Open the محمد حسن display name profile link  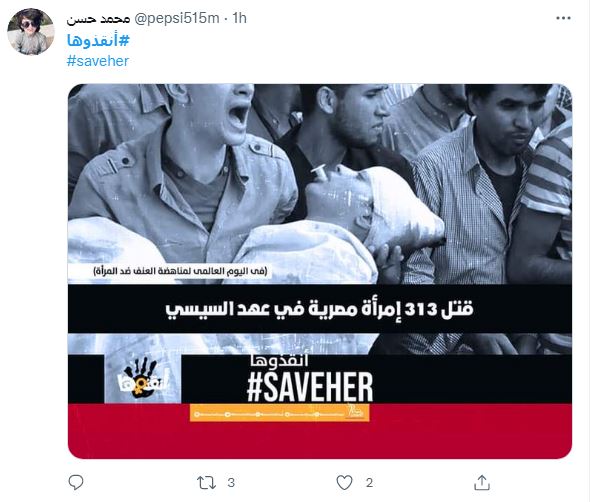pos(98,18)
